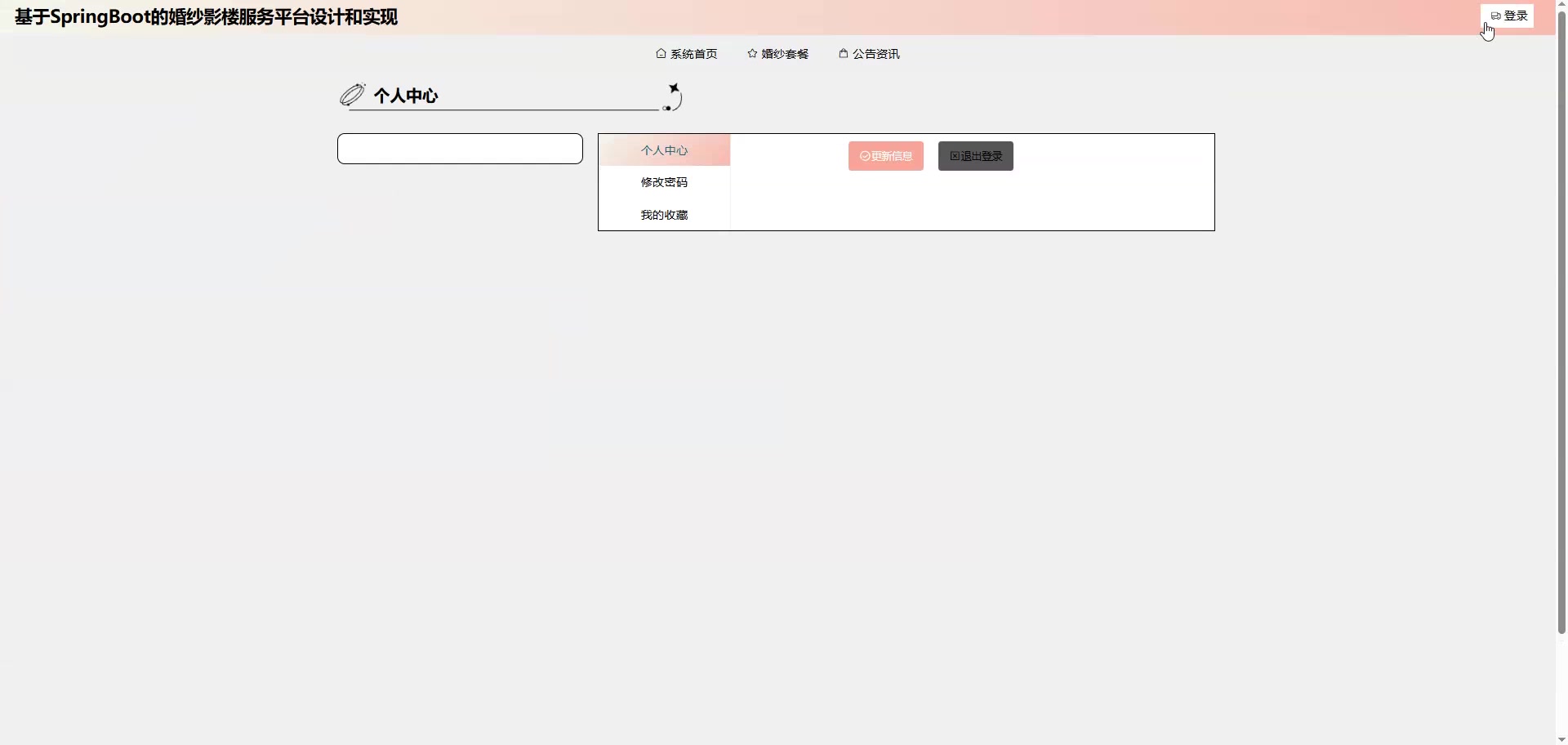Click the vertical scrollbar on the right

(1560, 327)
